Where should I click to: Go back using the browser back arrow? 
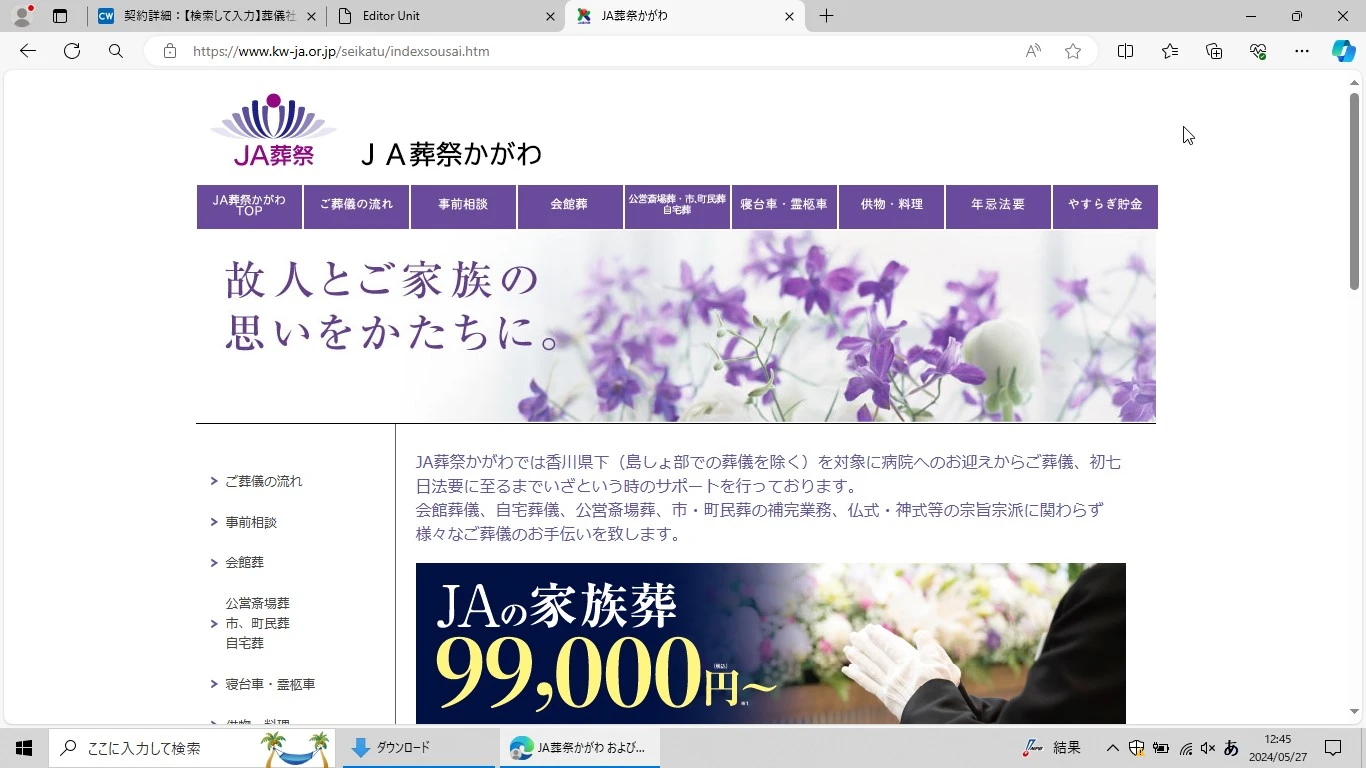[x=28, y=51]
